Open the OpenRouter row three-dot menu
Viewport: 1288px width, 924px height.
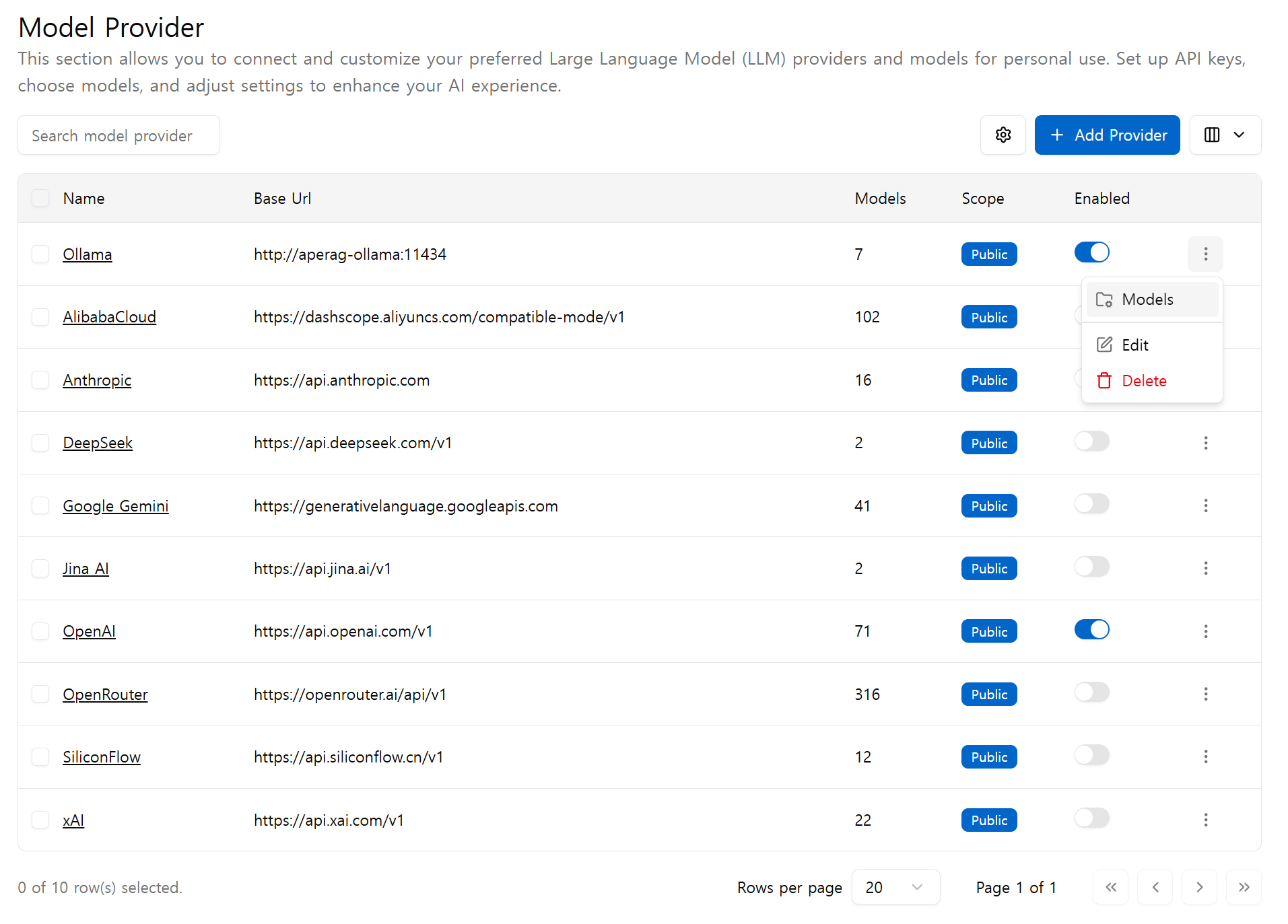[1205, 694]
